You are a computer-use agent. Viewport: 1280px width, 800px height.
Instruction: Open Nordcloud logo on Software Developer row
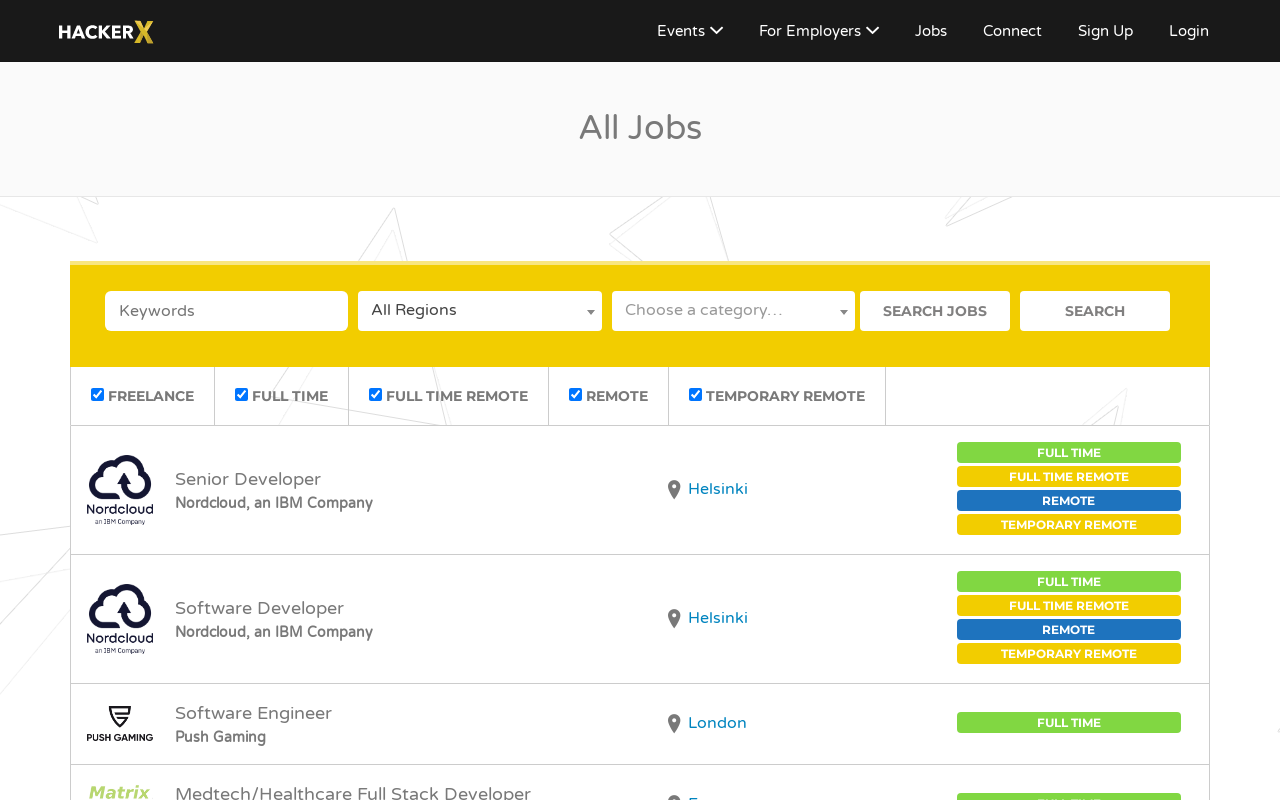point(120,619)
